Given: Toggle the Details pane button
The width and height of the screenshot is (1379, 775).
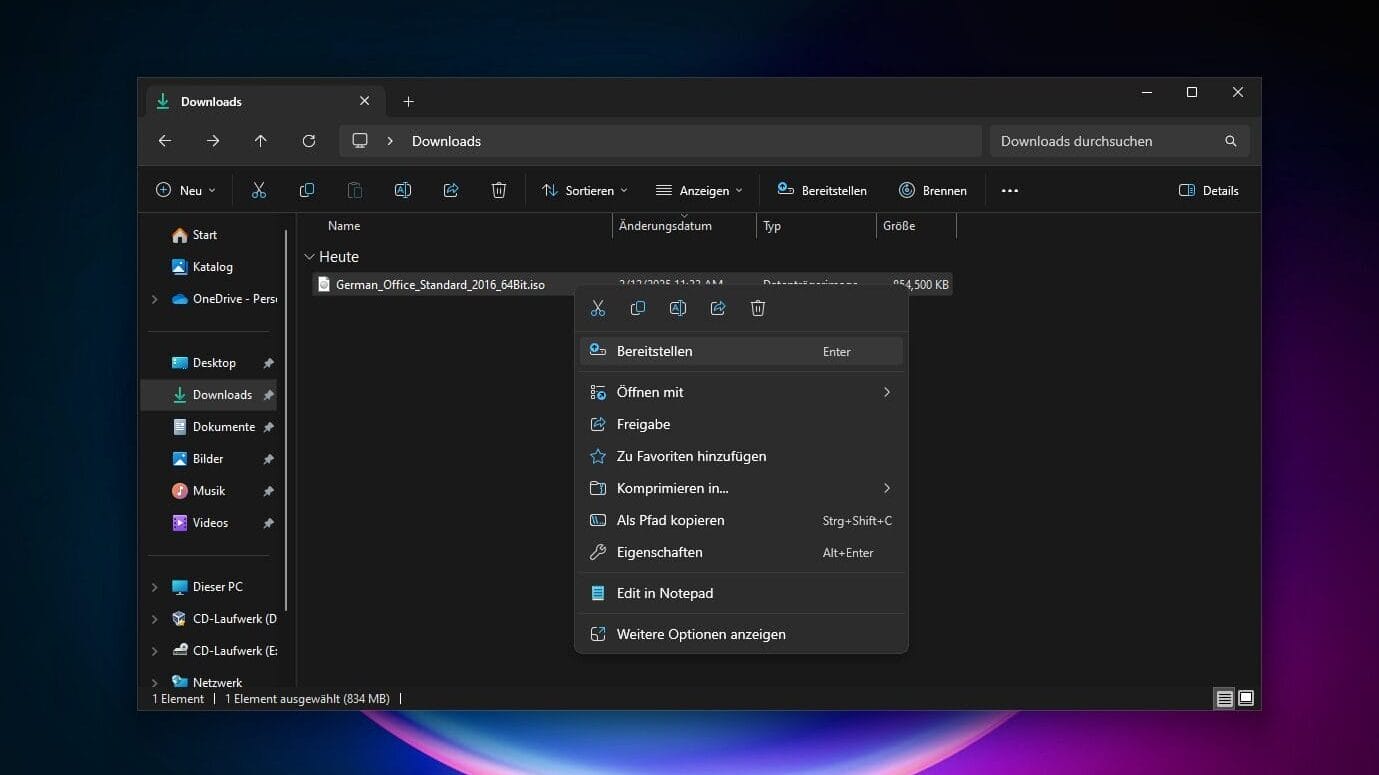Looking at the screenshot, I should [1209, 190].
